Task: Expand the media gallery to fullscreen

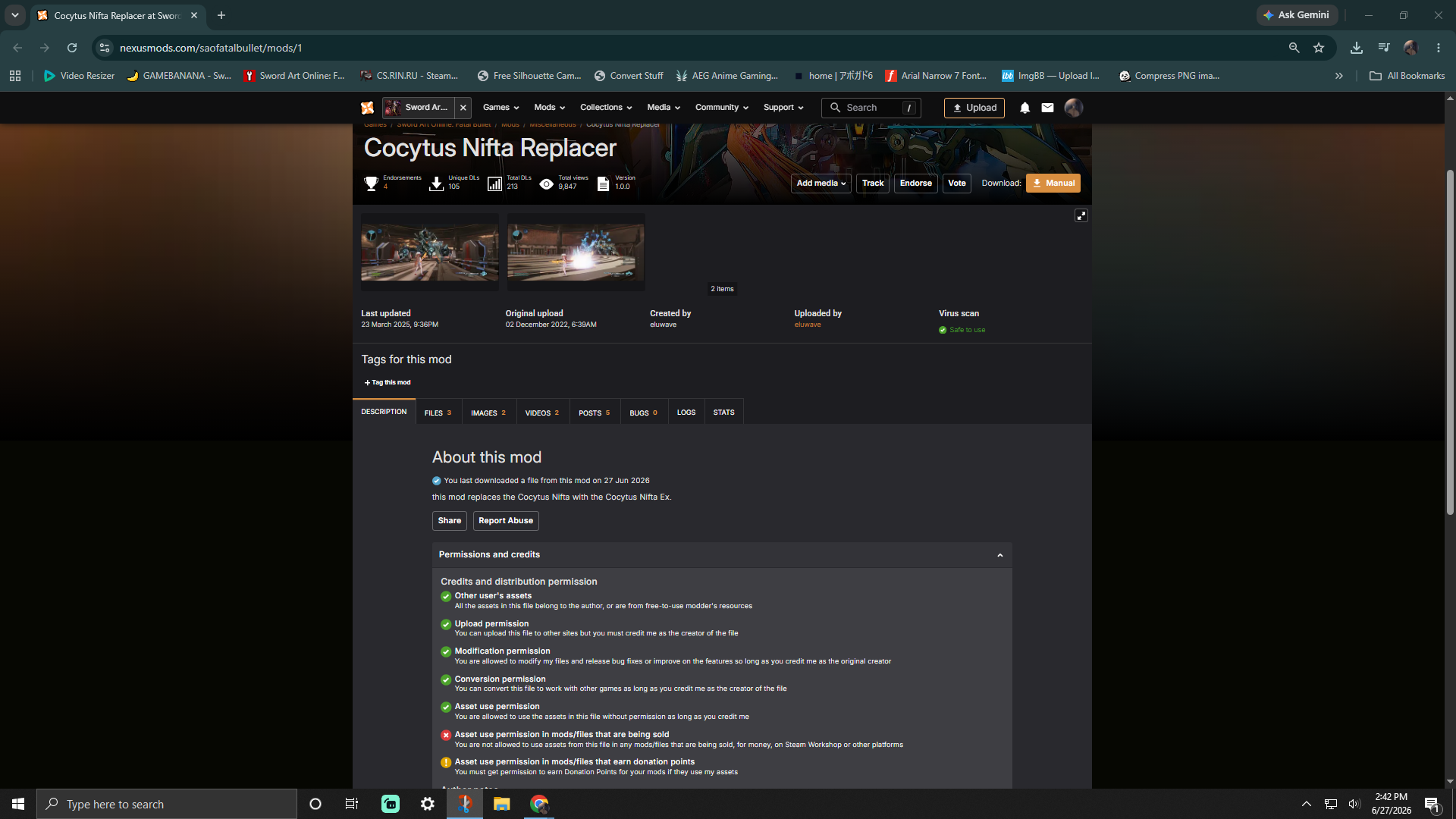Action: click(1081, 216)
